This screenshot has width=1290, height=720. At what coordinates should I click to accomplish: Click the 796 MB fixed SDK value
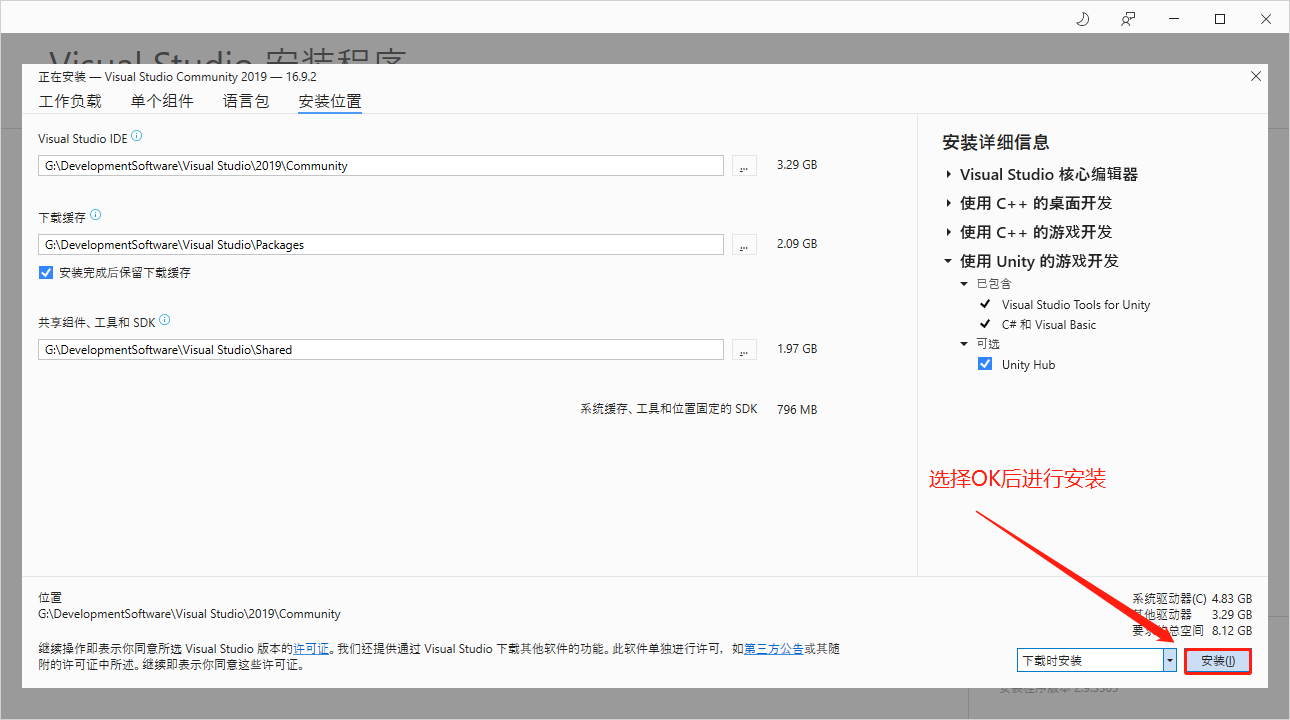click(797, 410)
